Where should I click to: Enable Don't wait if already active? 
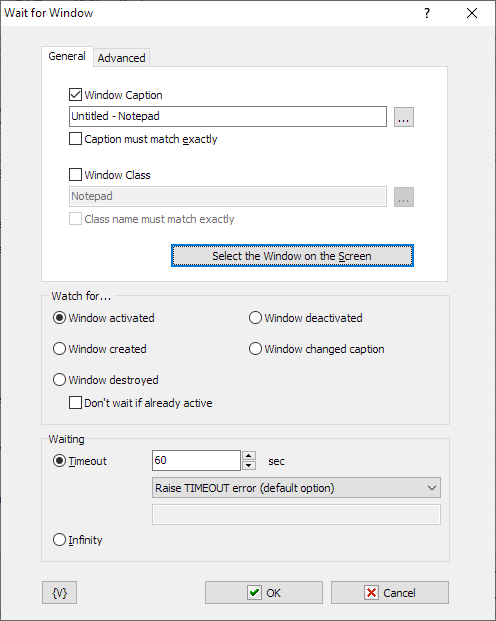tap(75, 403)
